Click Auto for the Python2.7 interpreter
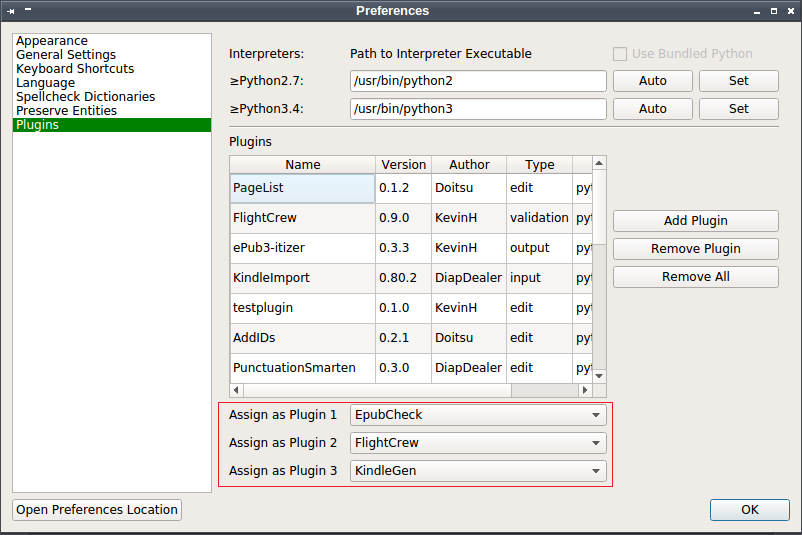This screenshot has height=535, width=802. click(x=652, y=81)
